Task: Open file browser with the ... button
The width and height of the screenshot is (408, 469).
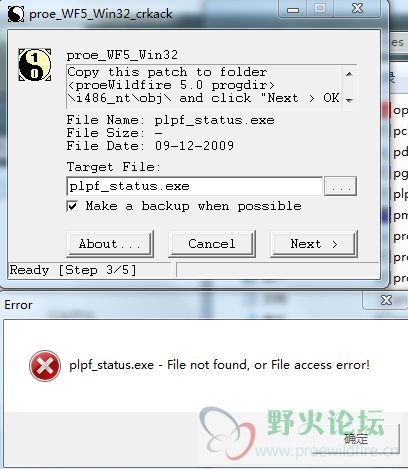Action: pos(341,186)
